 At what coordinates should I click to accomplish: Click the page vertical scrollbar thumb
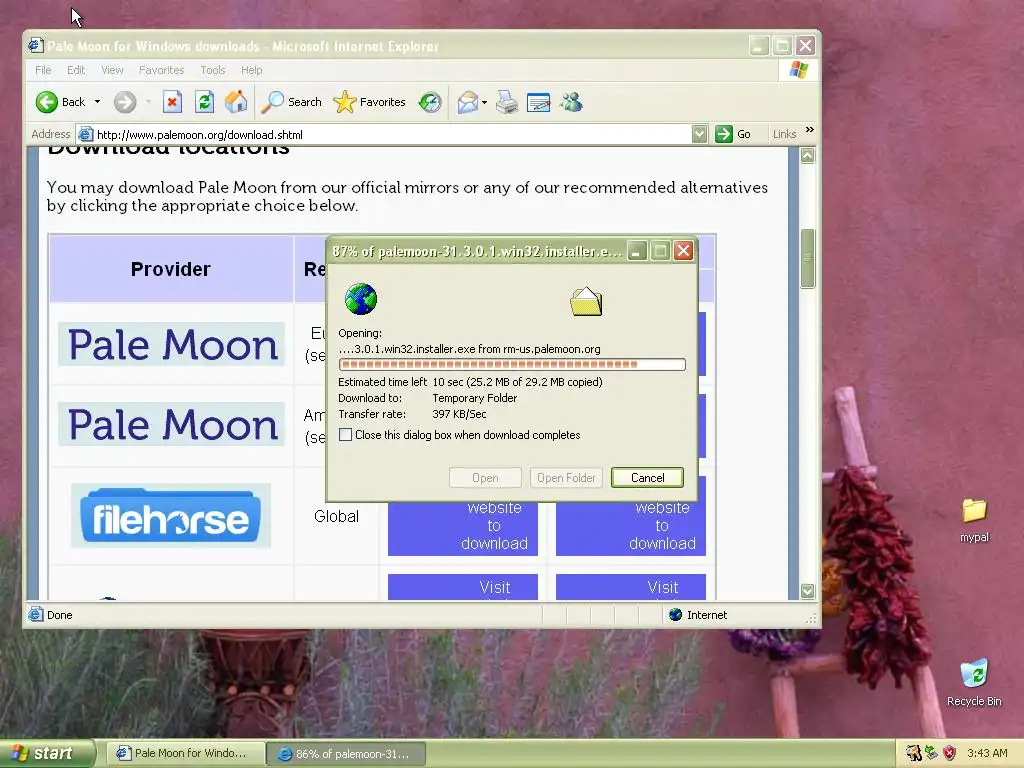tap(807, 259)
